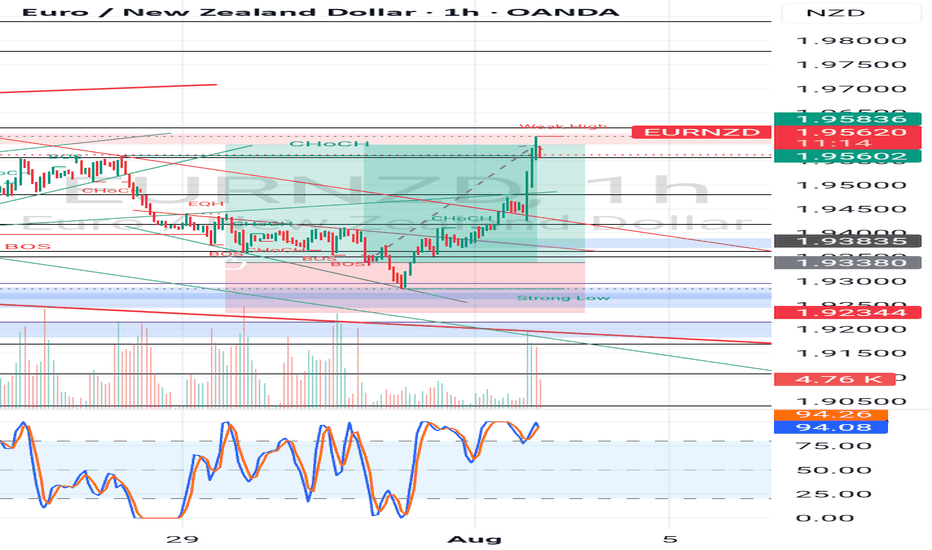Click the 1.97500 price axis label
The image size is (932, 550).
[x=851, y=65]
